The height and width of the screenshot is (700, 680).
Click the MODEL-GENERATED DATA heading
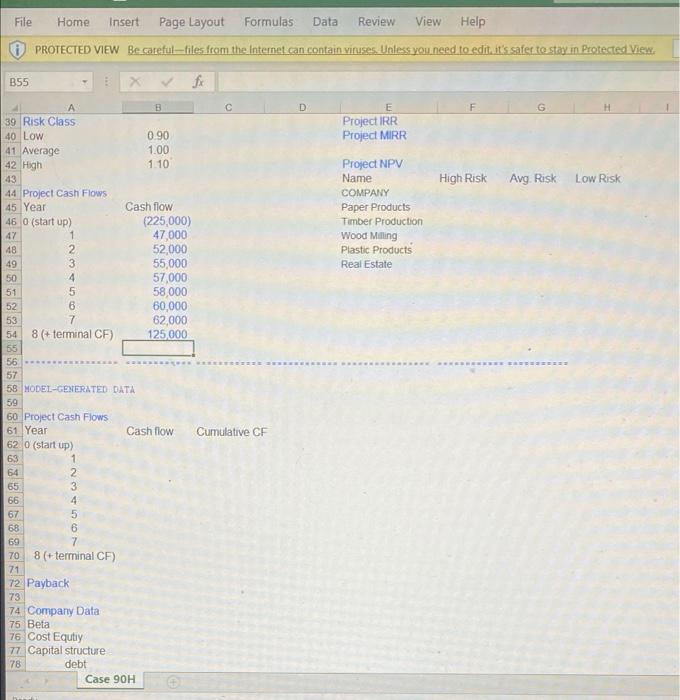[79, 389]
